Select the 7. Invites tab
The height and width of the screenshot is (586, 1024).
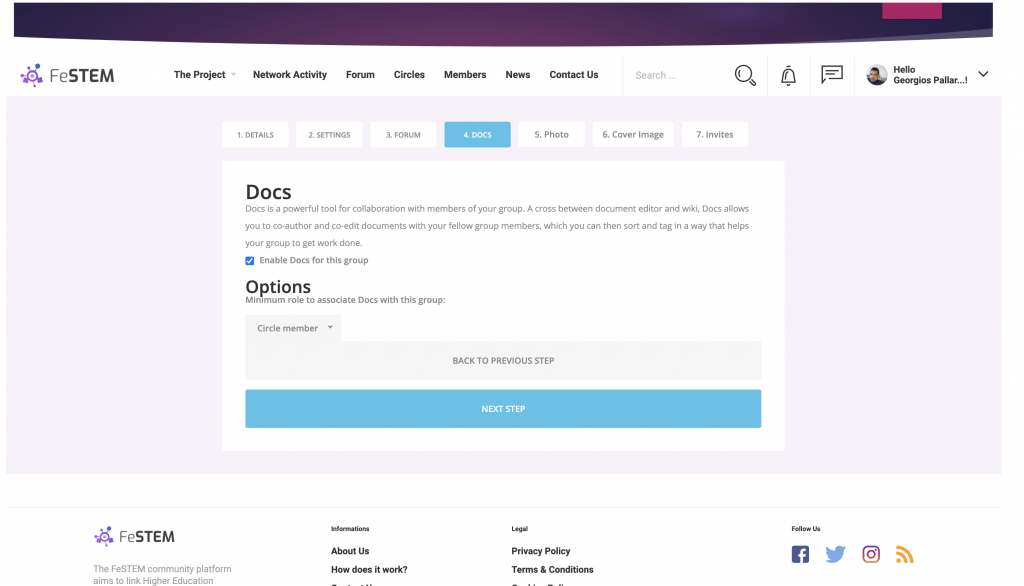pos(714,135)
